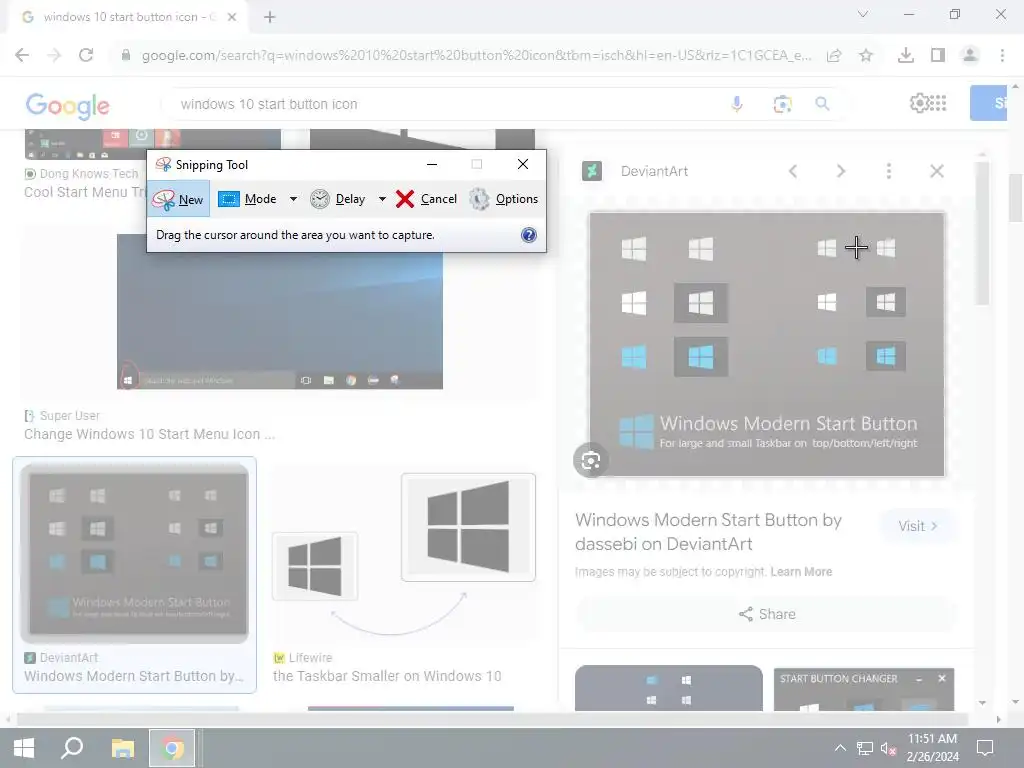Close the DeviantArt preview panel

tap(936, 171)
